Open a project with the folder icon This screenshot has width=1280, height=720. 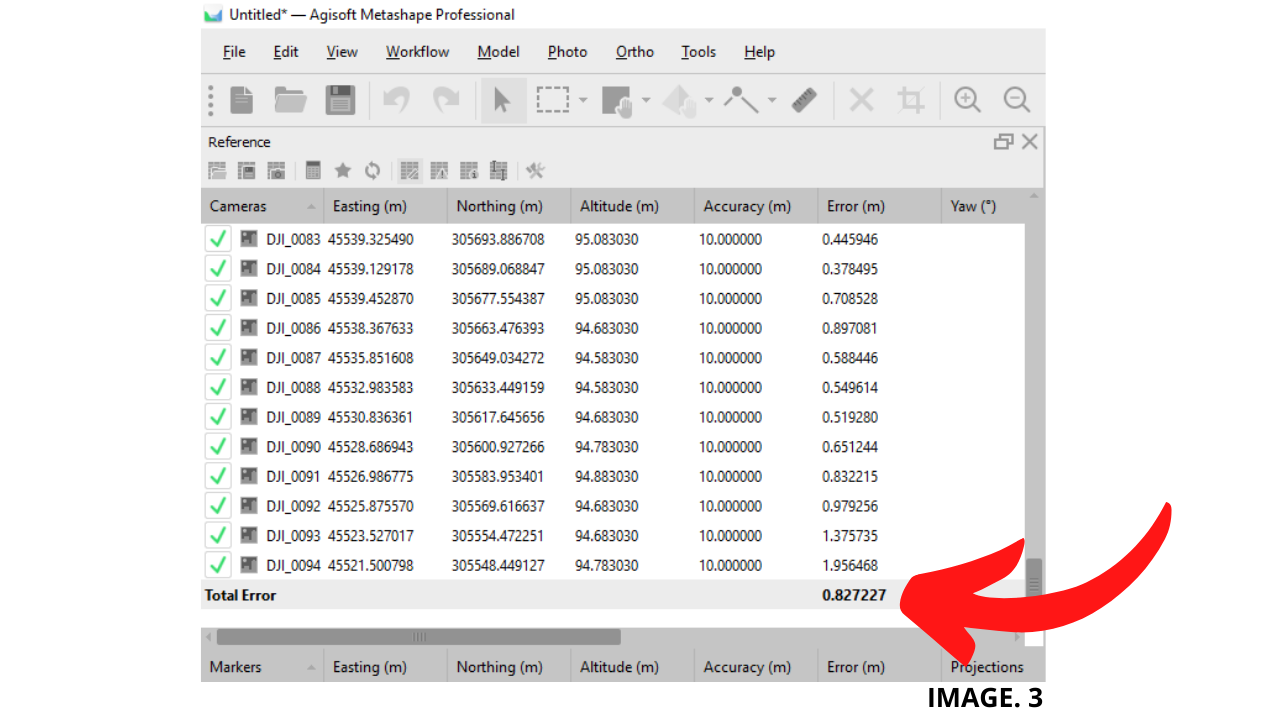(x=290, y=100)
